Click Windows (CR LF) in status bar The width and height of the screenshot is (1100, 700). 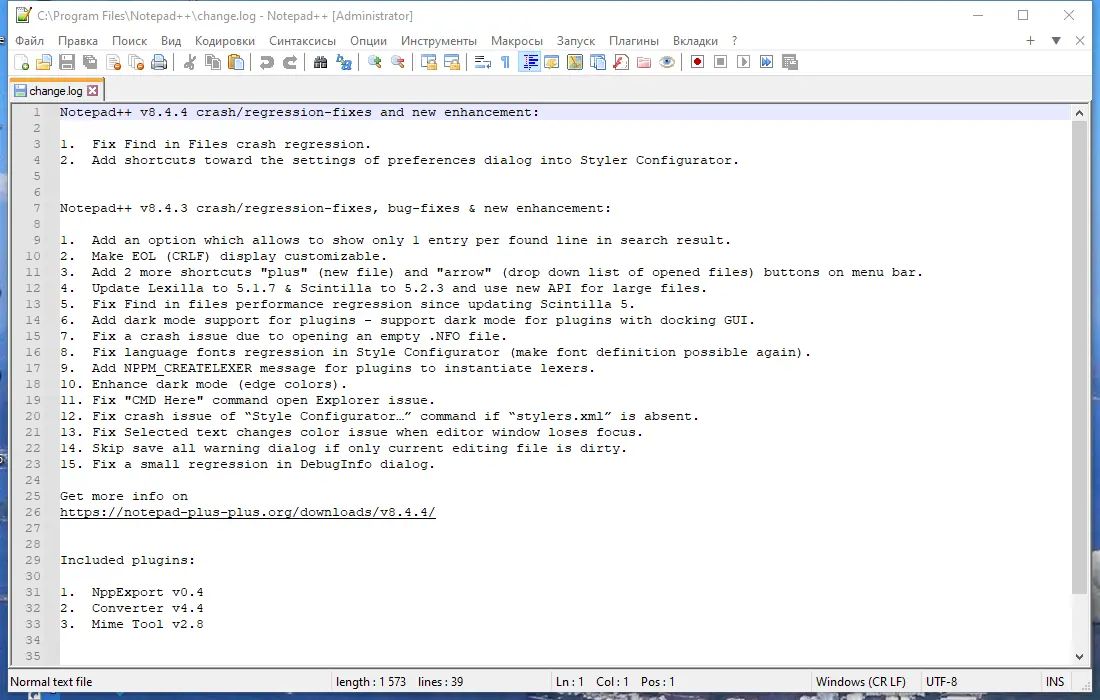point(861,682)
